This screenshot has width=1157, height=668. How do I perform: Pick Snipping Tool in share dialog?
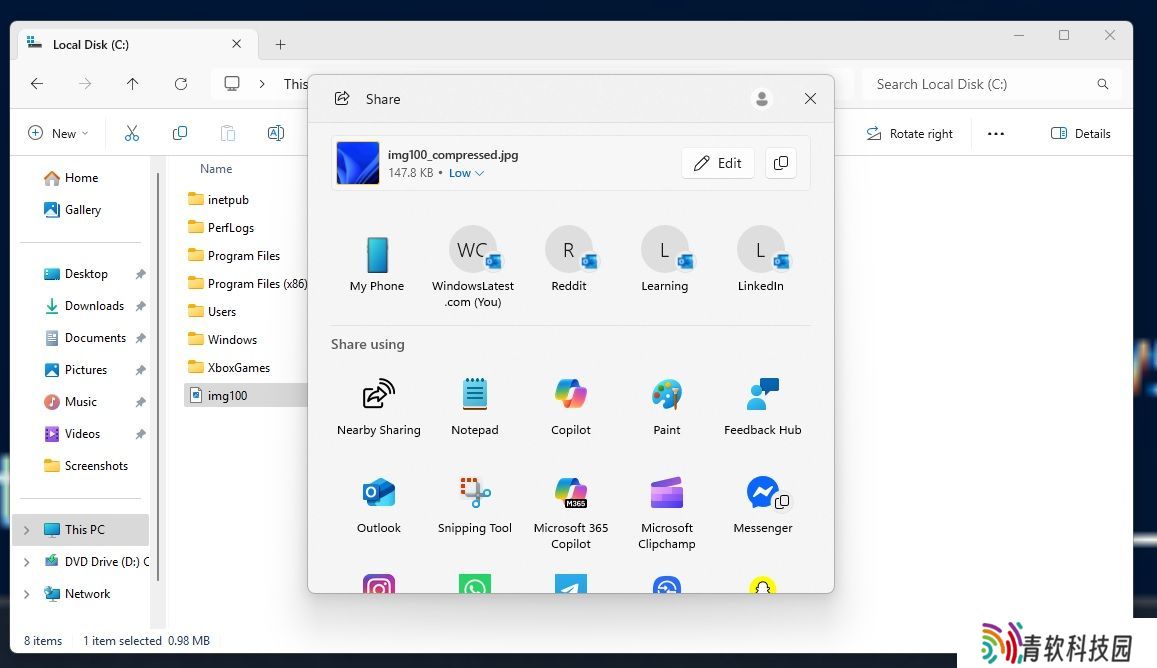point(474,494)
